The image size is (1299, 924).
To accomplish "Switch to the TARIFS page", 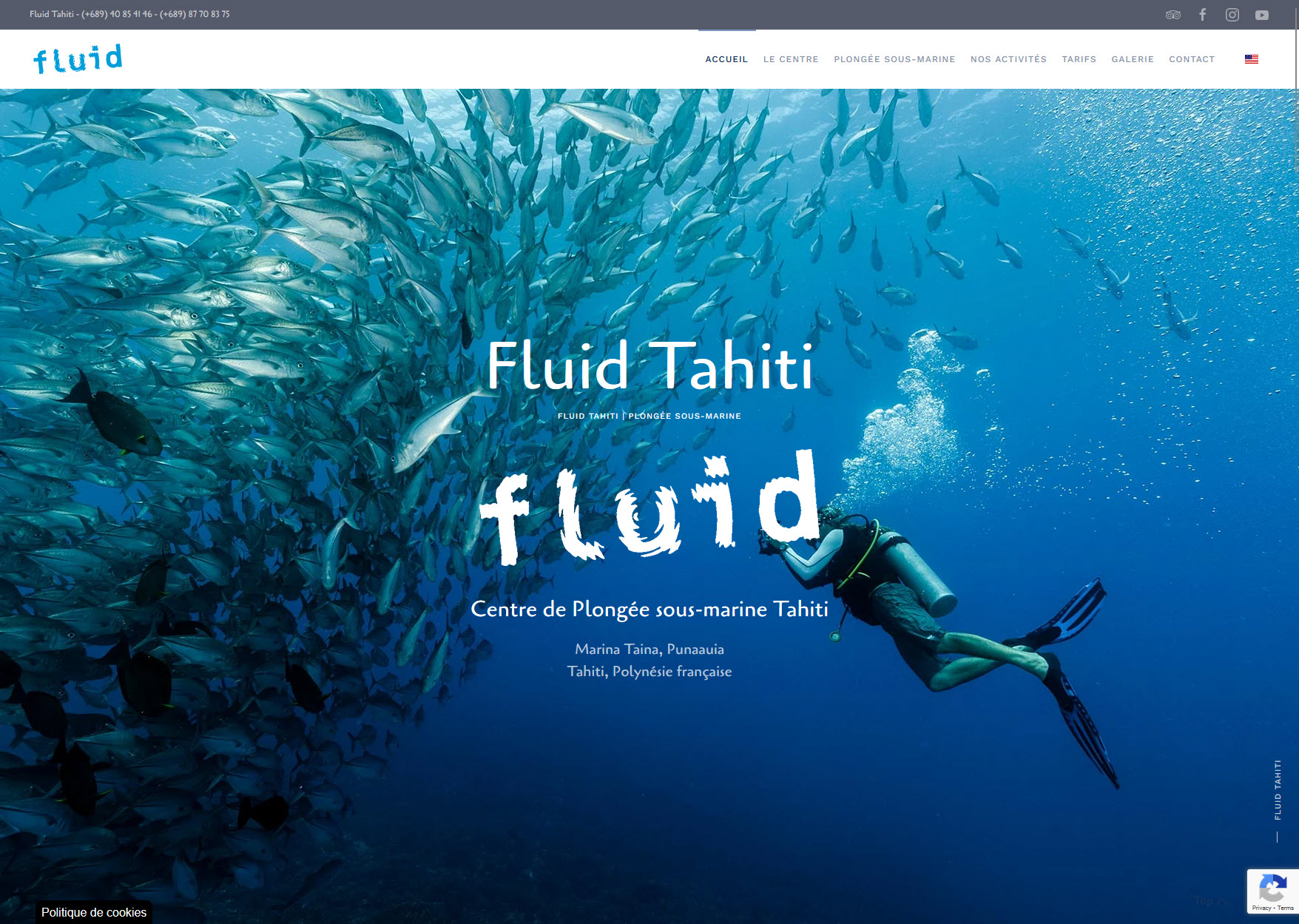I will tap(1079, 59).
